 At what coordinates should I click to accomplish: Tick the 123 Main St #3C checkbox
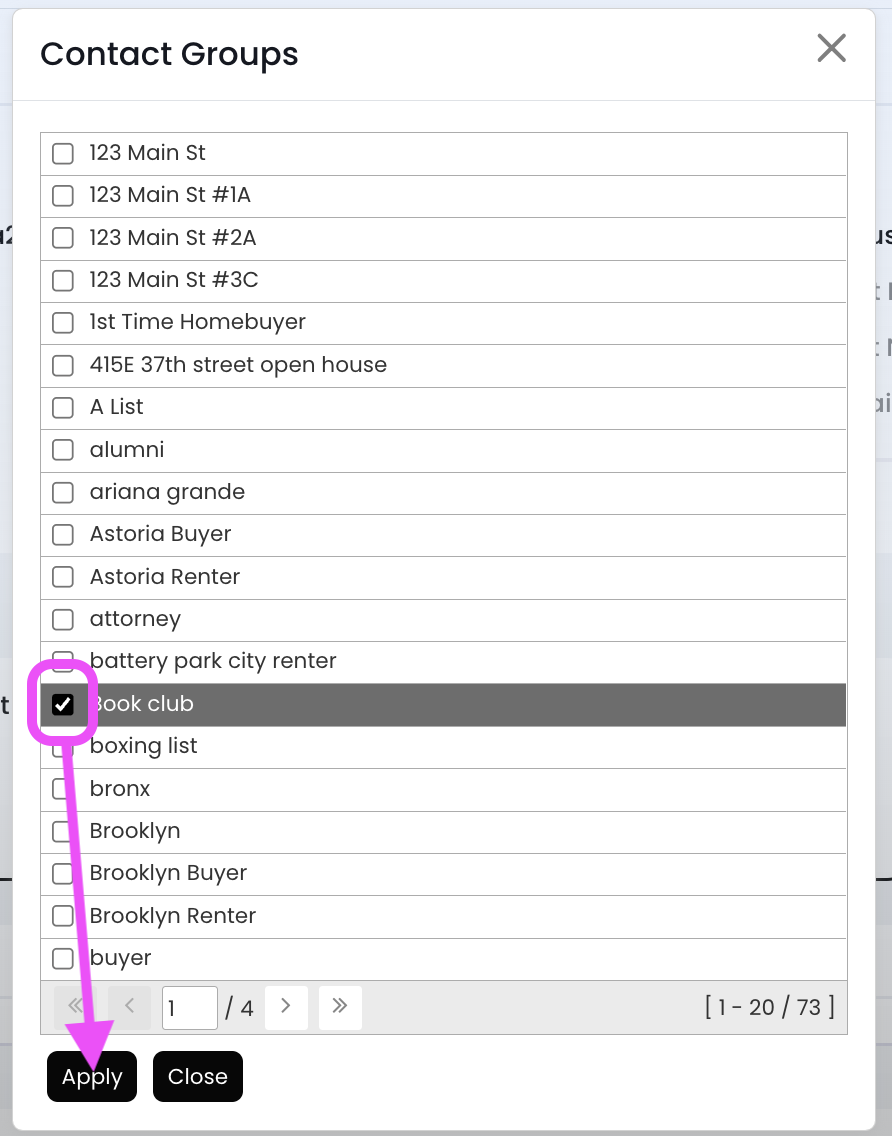click(63, 281)
